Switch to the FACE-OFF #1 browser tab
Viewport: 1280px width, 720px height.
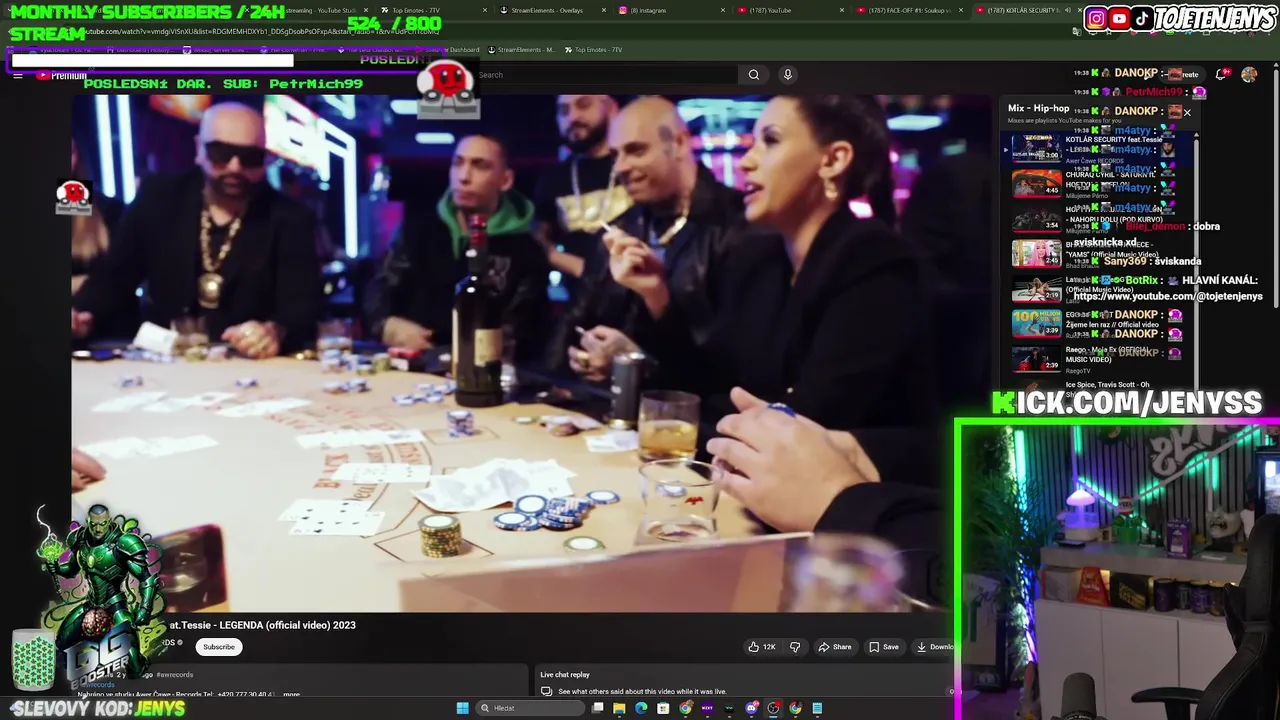(910, 10)
